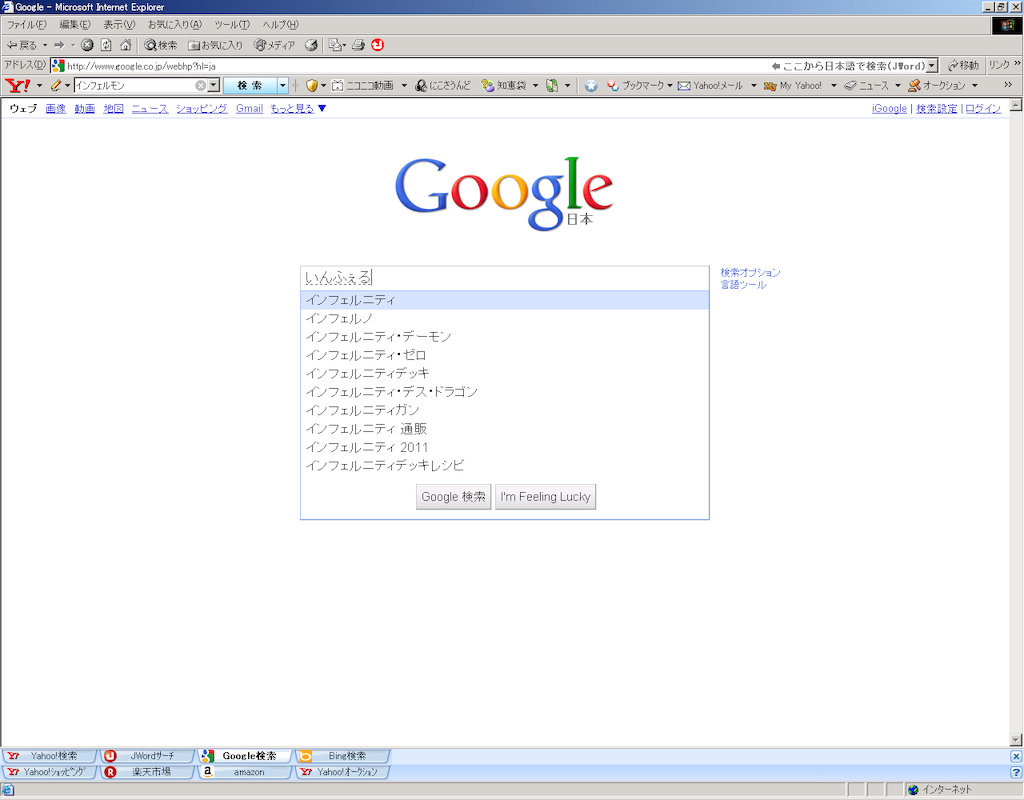This screenshot has width=1024, height=800.
Task: Open Yahoo!メール from toolbar
Action: tap(711, 86)
